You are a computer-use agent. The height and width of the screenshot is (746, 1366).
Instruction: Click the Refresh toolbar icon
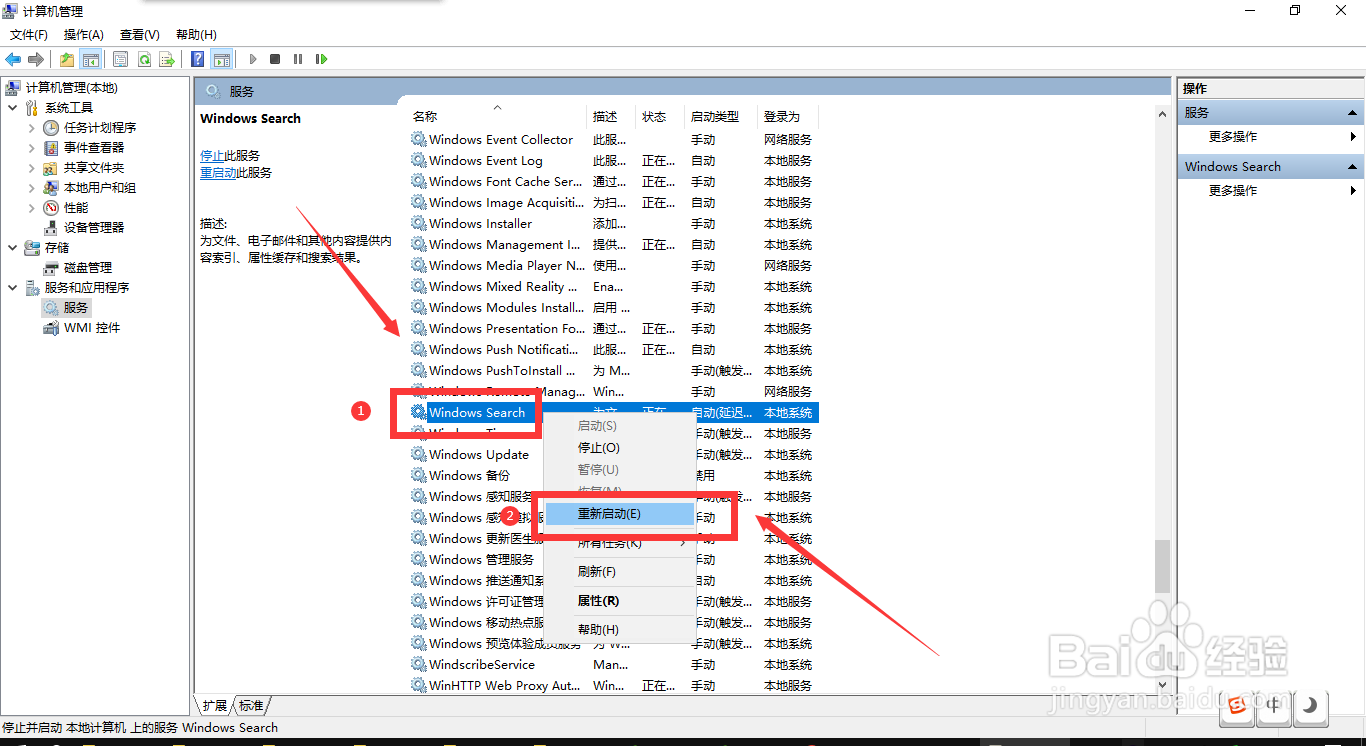click(x=144, y=59)
